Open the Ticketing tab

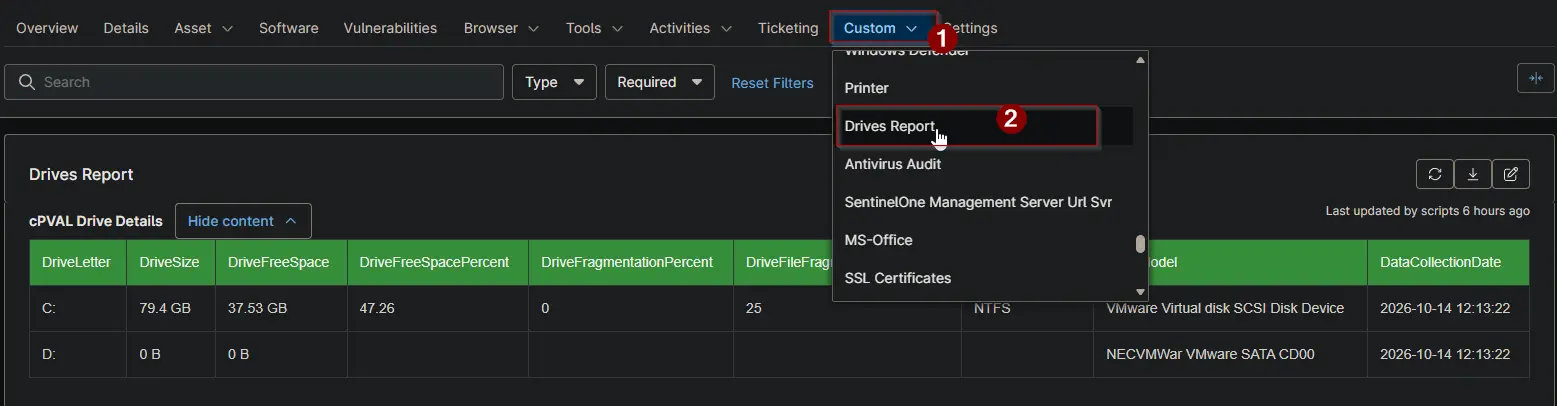pyautogui.click(x=788, y=28)
